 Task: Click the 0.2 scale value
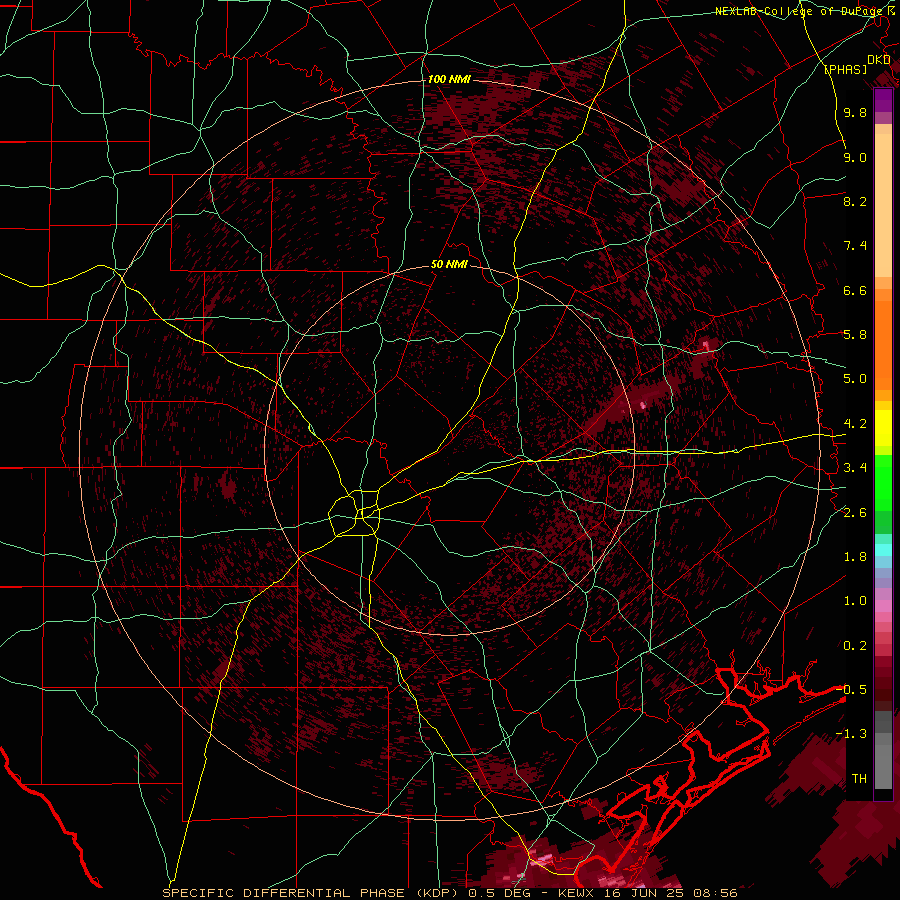pos(855,646)
